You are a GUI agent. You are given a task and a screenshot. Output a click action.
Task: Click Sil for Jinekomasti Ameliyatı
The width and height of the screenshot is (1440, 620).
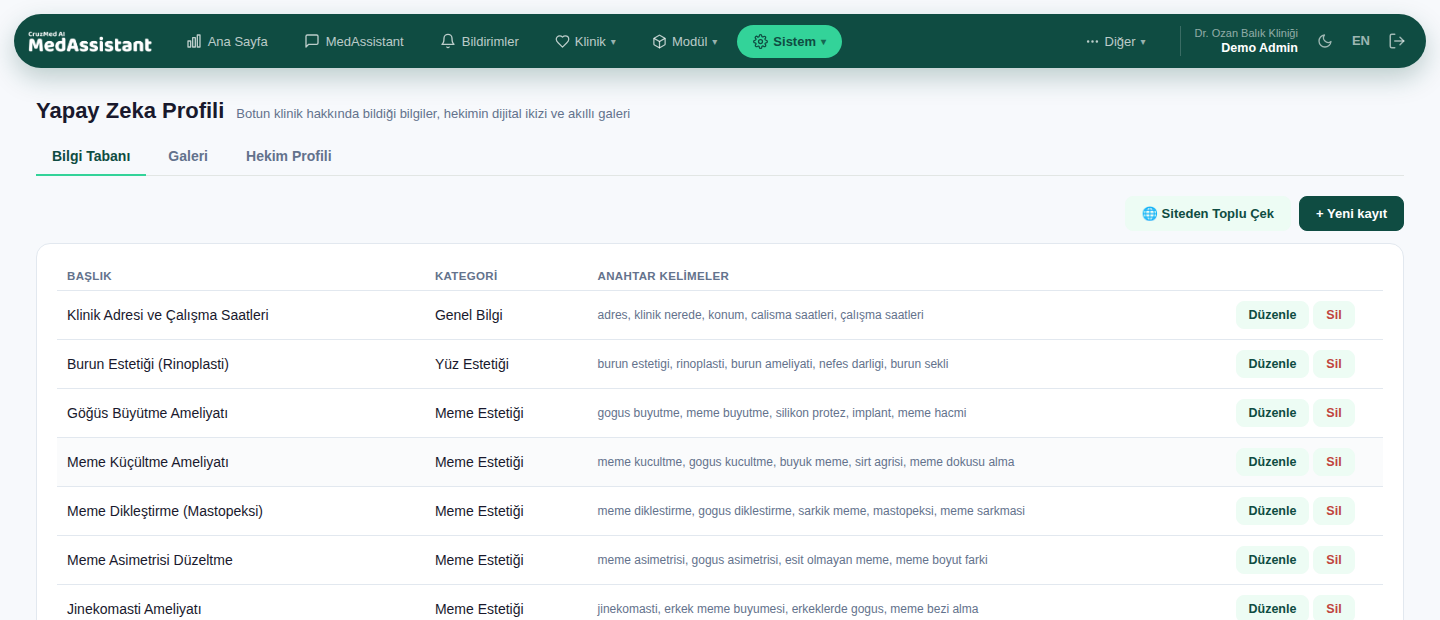(1334, 608)
